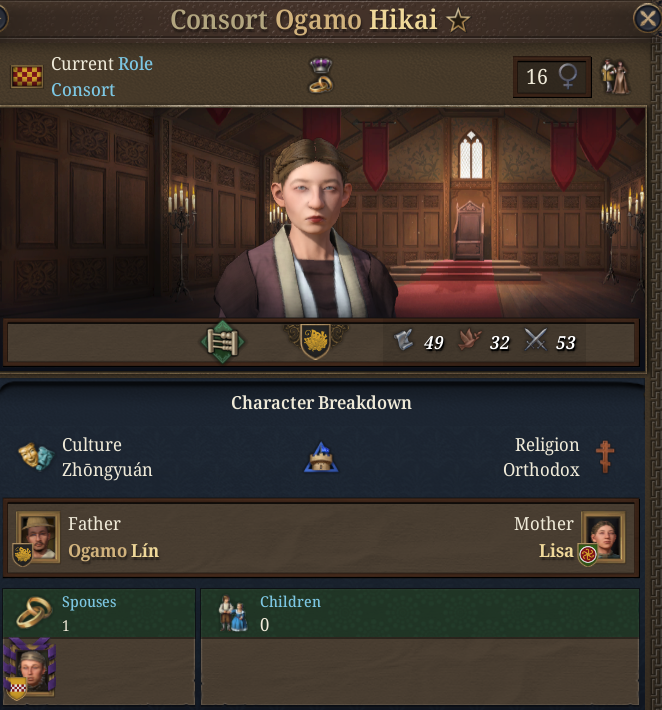The image size is (662, 710).
Task: Click the administrative skill scroll icon
Action: [x=403, y=341]
